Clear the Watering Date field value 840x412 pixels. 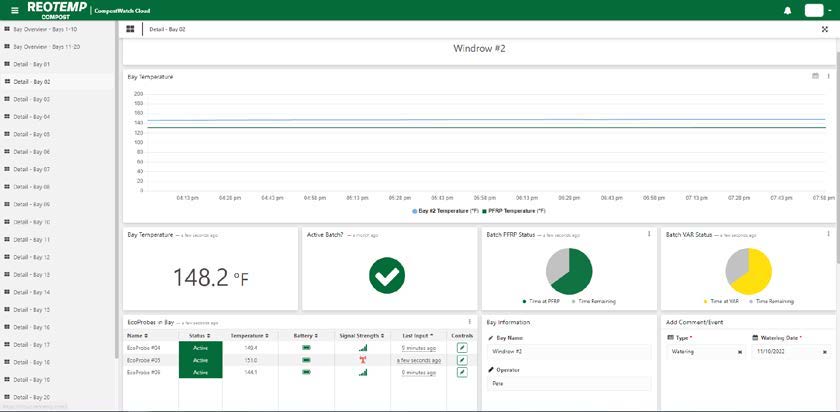pos(825,352)
